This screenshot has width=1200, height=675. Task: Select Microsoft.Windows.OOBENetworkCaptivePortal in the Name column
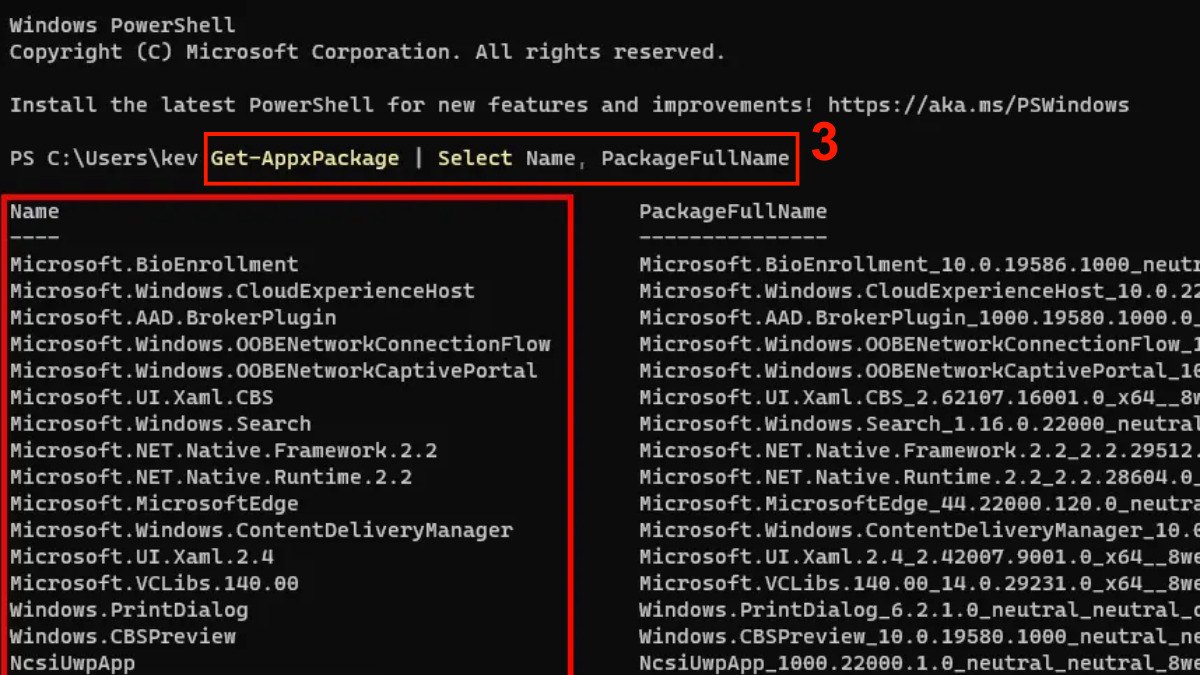(x=274, y=371)
